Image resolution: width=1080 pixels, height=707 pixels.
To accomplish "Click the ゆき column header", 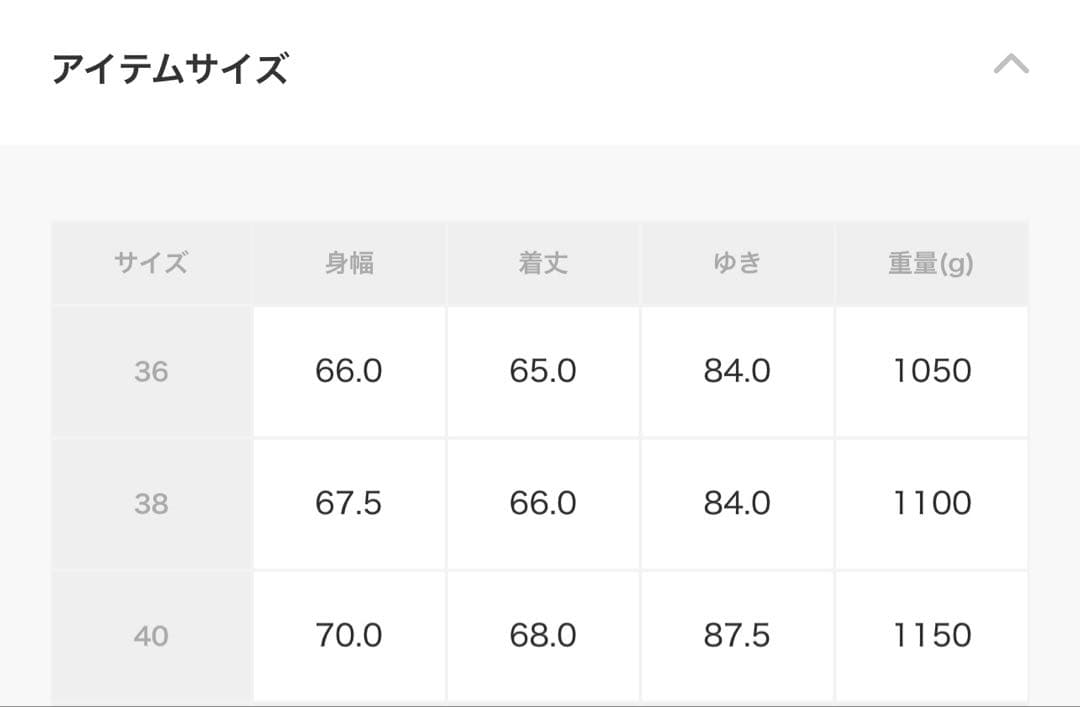I will [737, 263].
